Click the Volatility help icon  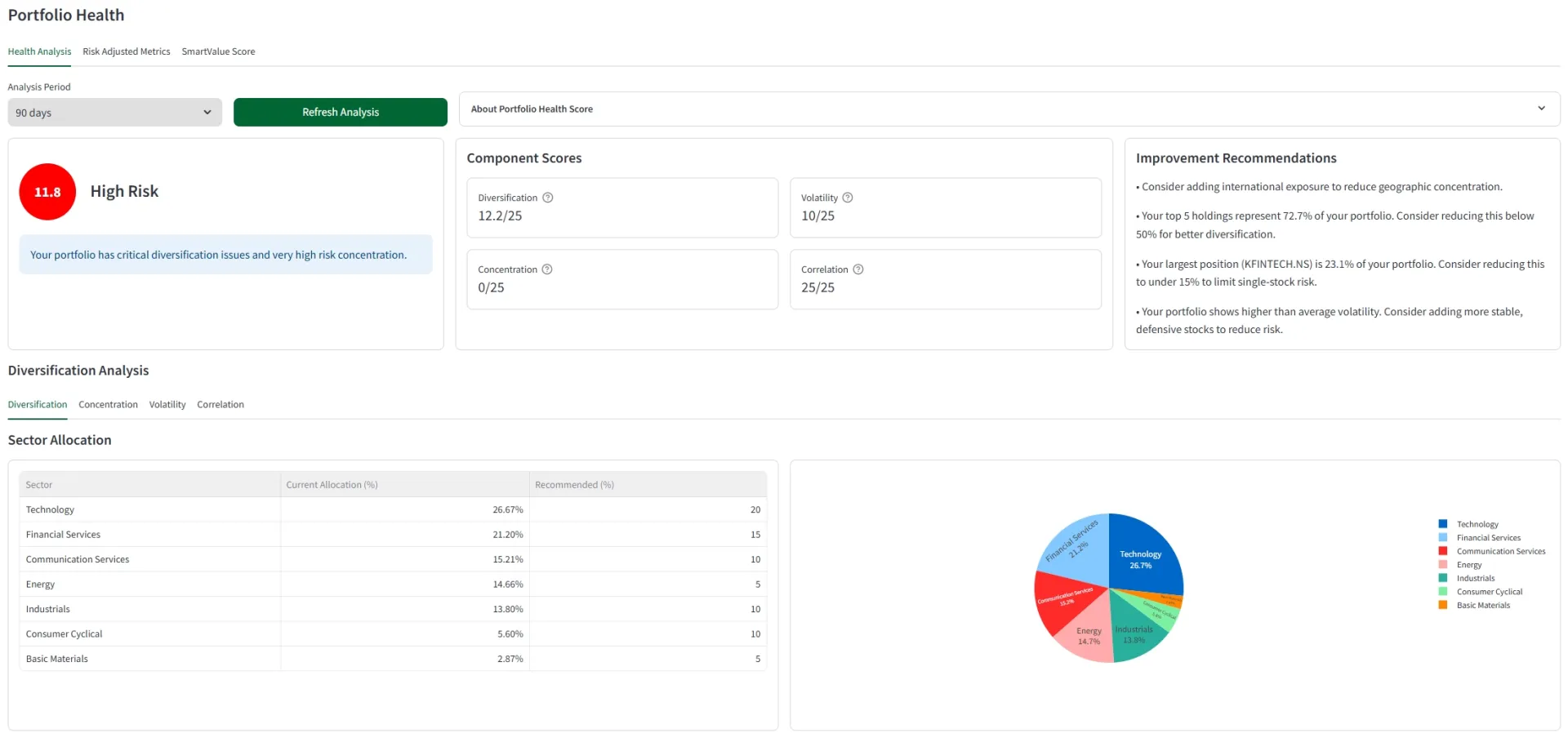848,198
